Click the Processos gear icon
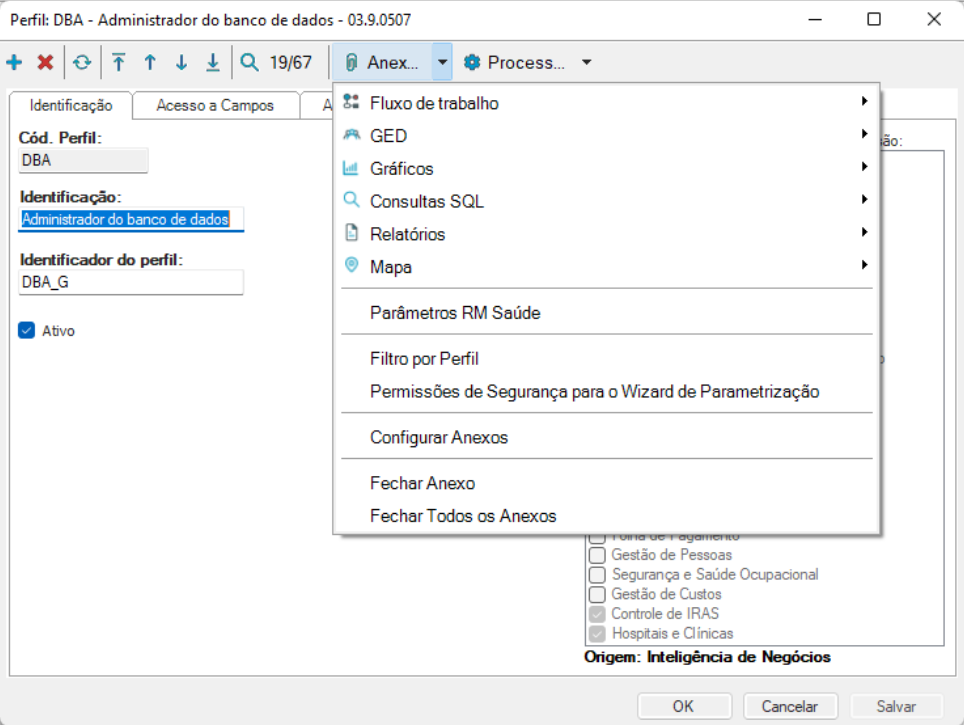 [472, 62]
